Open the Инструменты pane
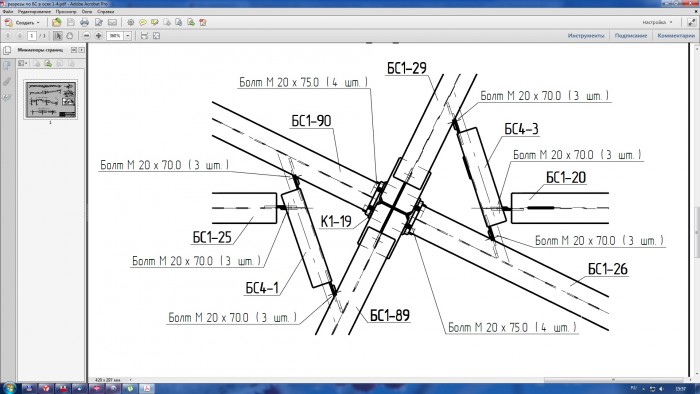The width and height of the screenshot is (700, 394). pyautogui.click(x=586, y=36)
